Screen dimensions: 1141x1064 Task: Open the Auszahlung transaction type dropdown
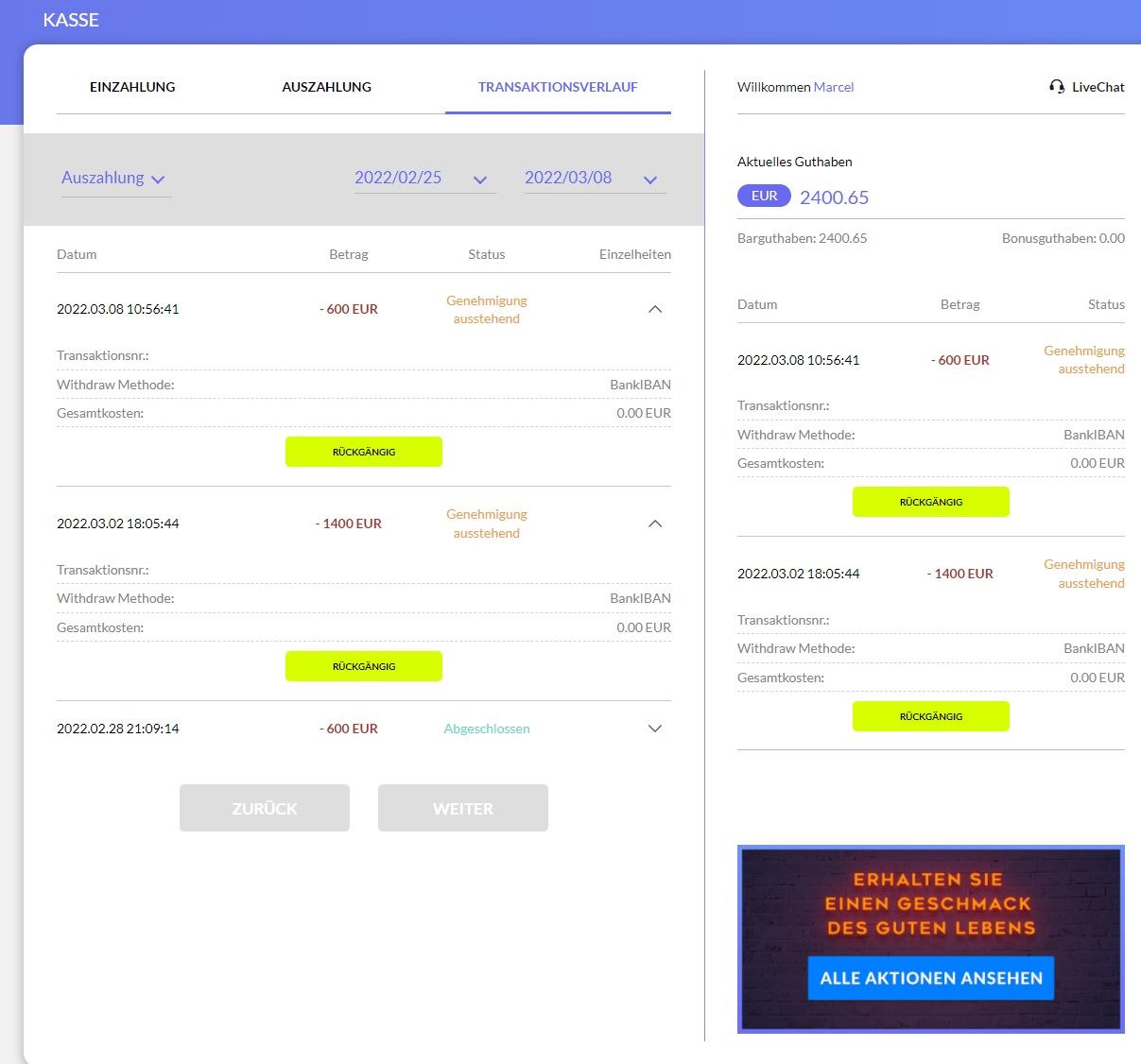pos(114,179)
